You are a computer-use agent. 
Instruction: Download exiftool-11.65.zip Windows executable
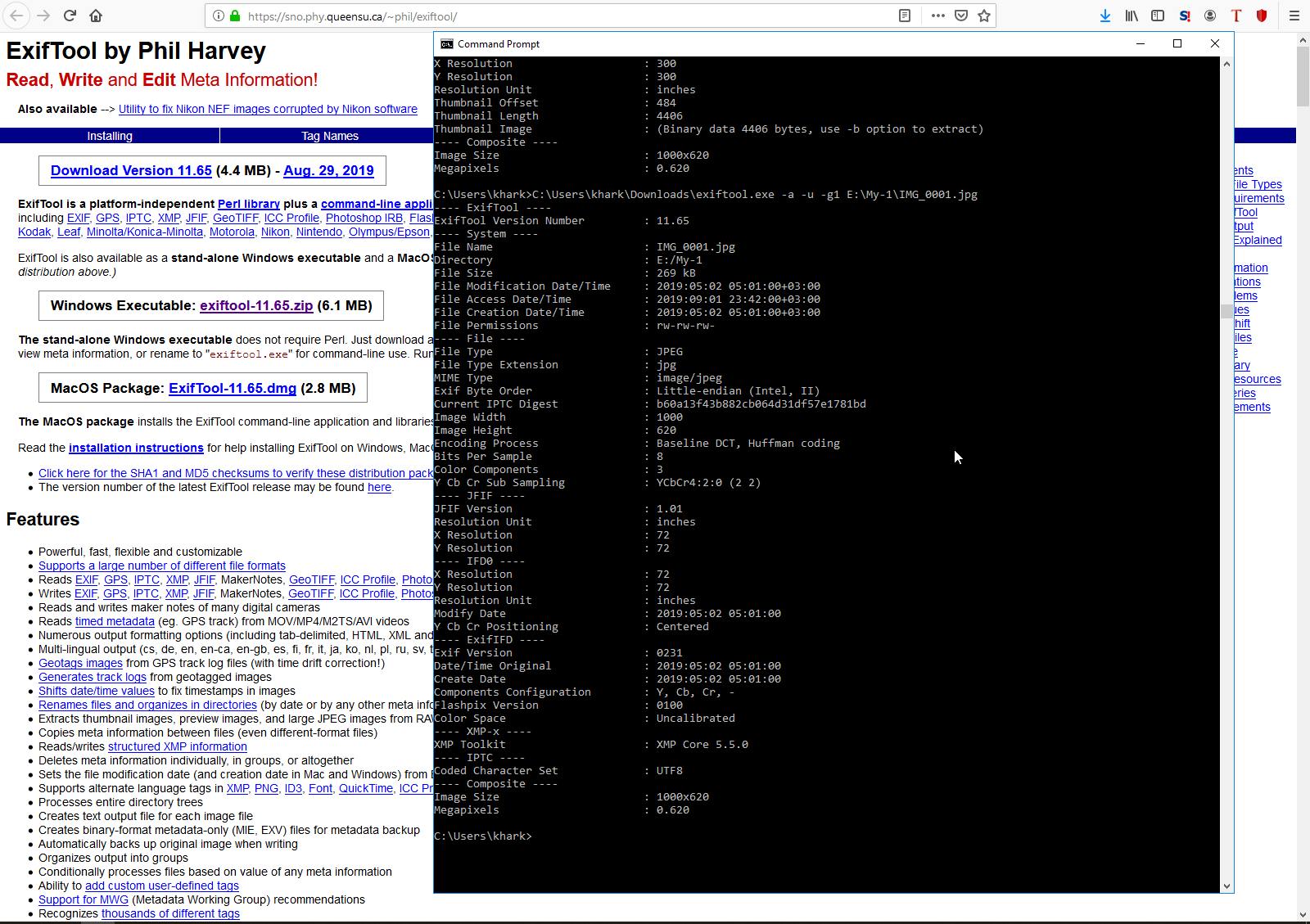256,305
